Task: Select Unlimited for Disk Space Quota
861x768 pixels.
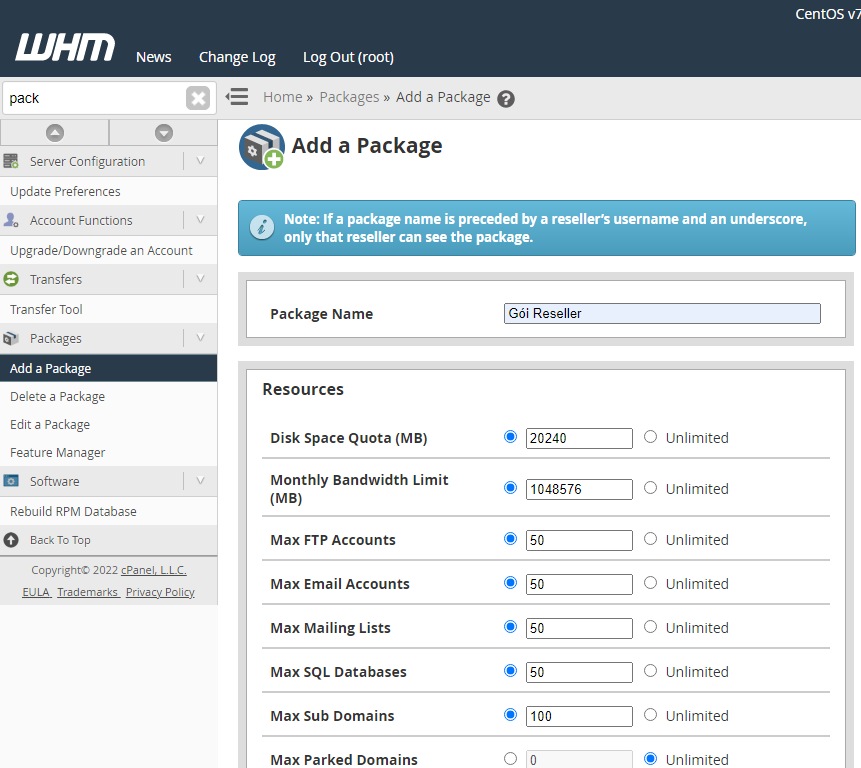Action: tap(651, 437)
